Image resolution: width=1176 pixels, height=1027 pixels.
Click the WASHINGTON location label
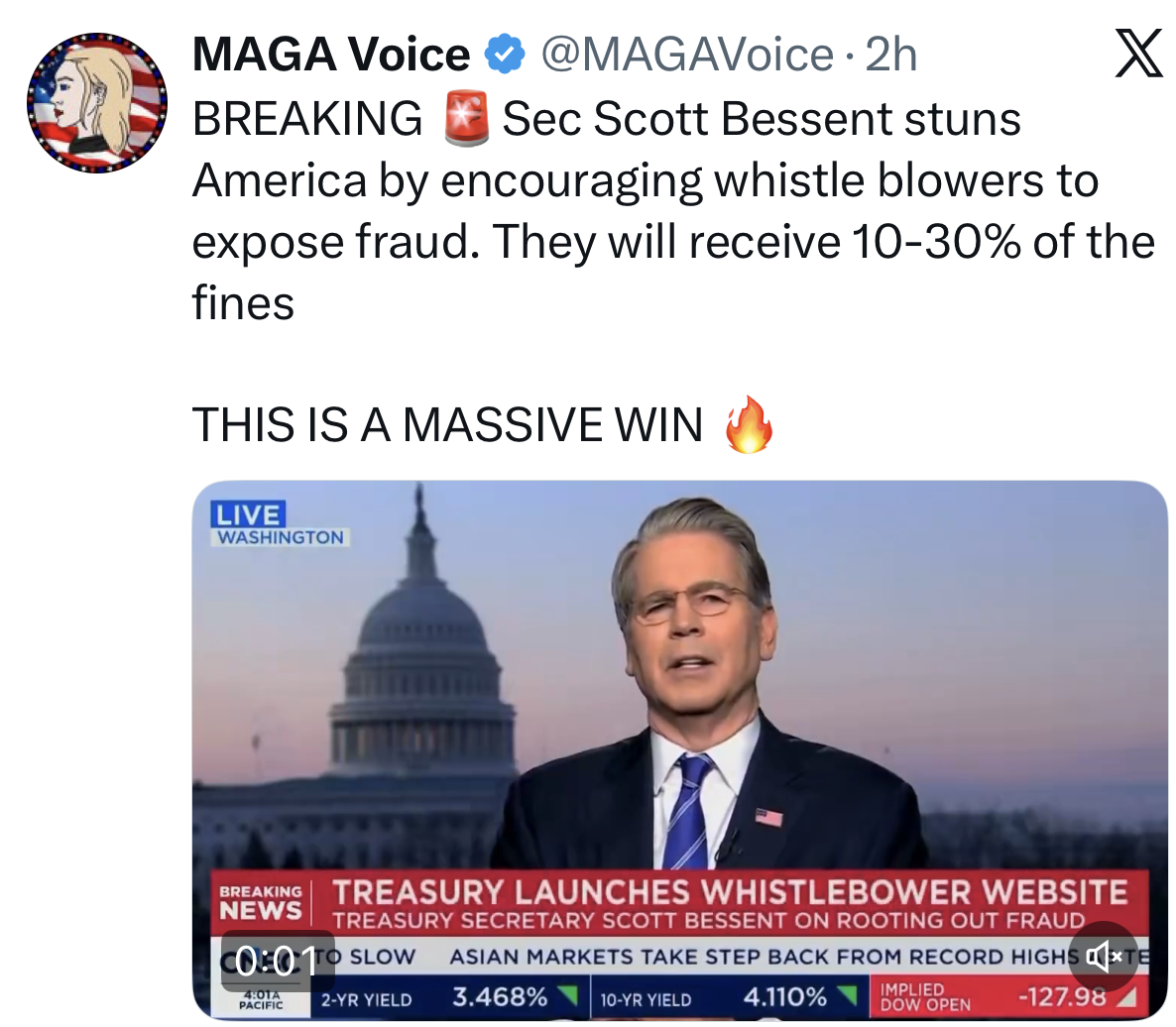tap(281, 537)
